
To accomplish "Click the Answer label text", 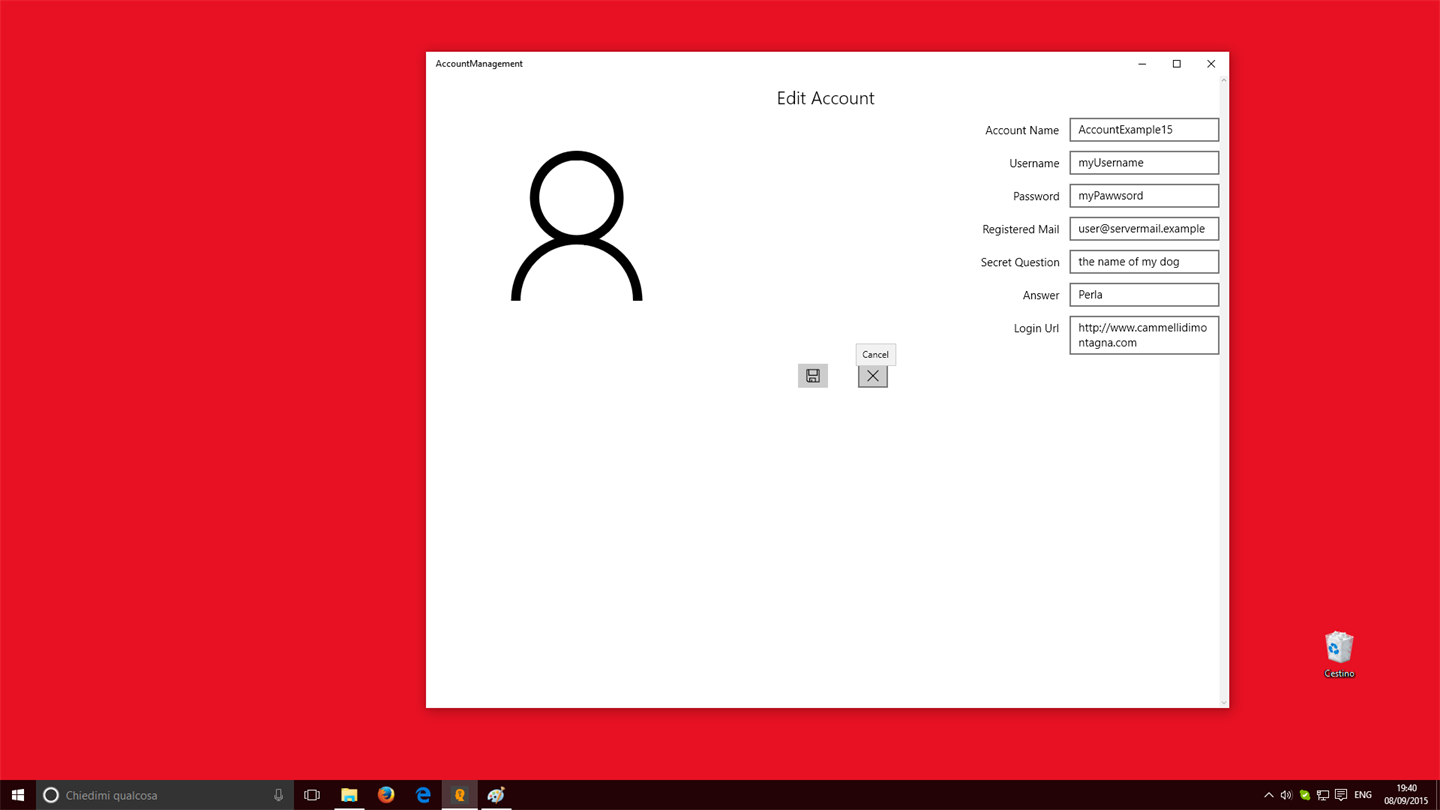I will (x=1041, y=295).
